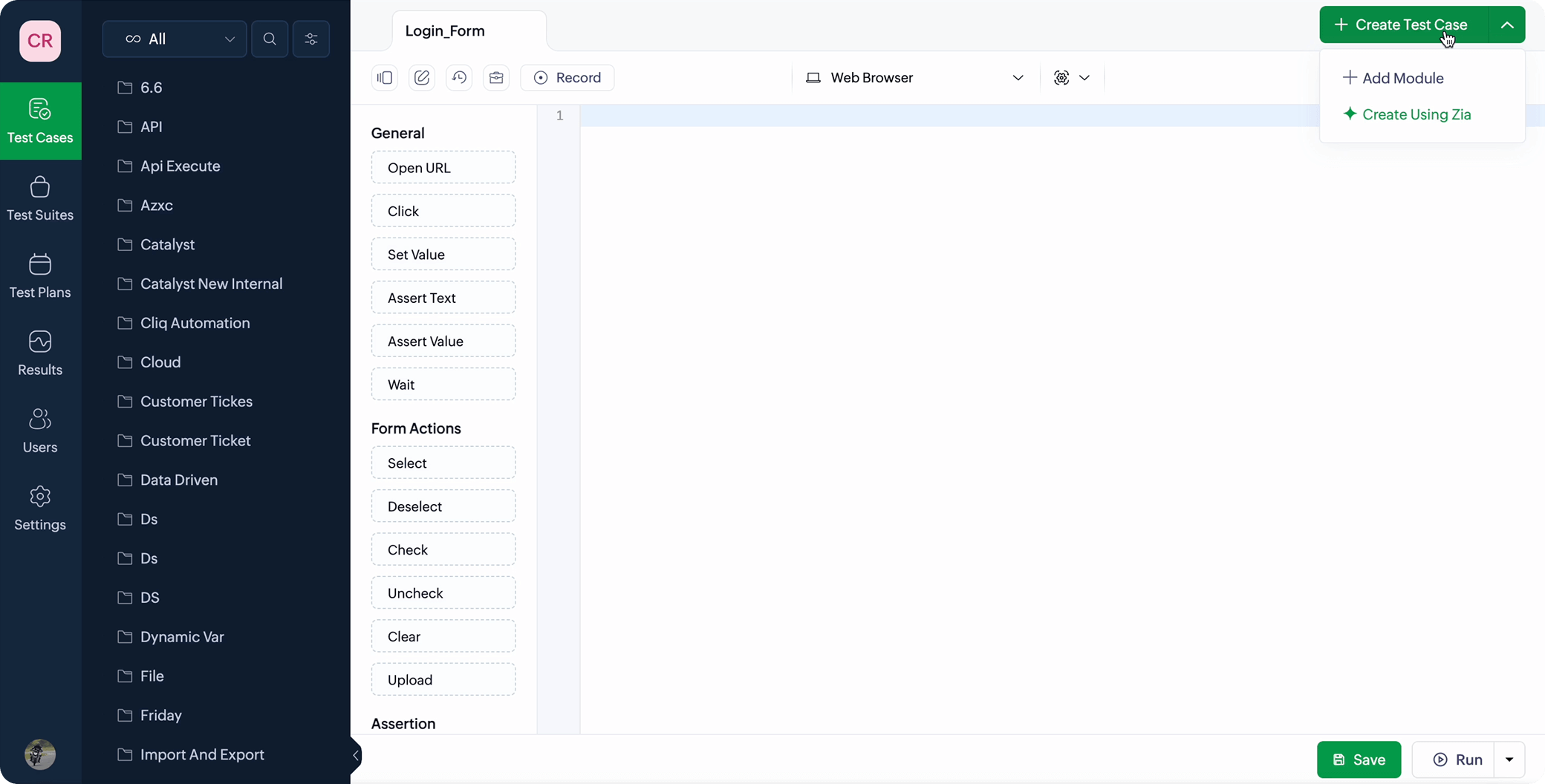Viewport: 1545px width, 784px height.
Task: Open the history clock icon
Action: pyautogui.click(x=459, y=78)
